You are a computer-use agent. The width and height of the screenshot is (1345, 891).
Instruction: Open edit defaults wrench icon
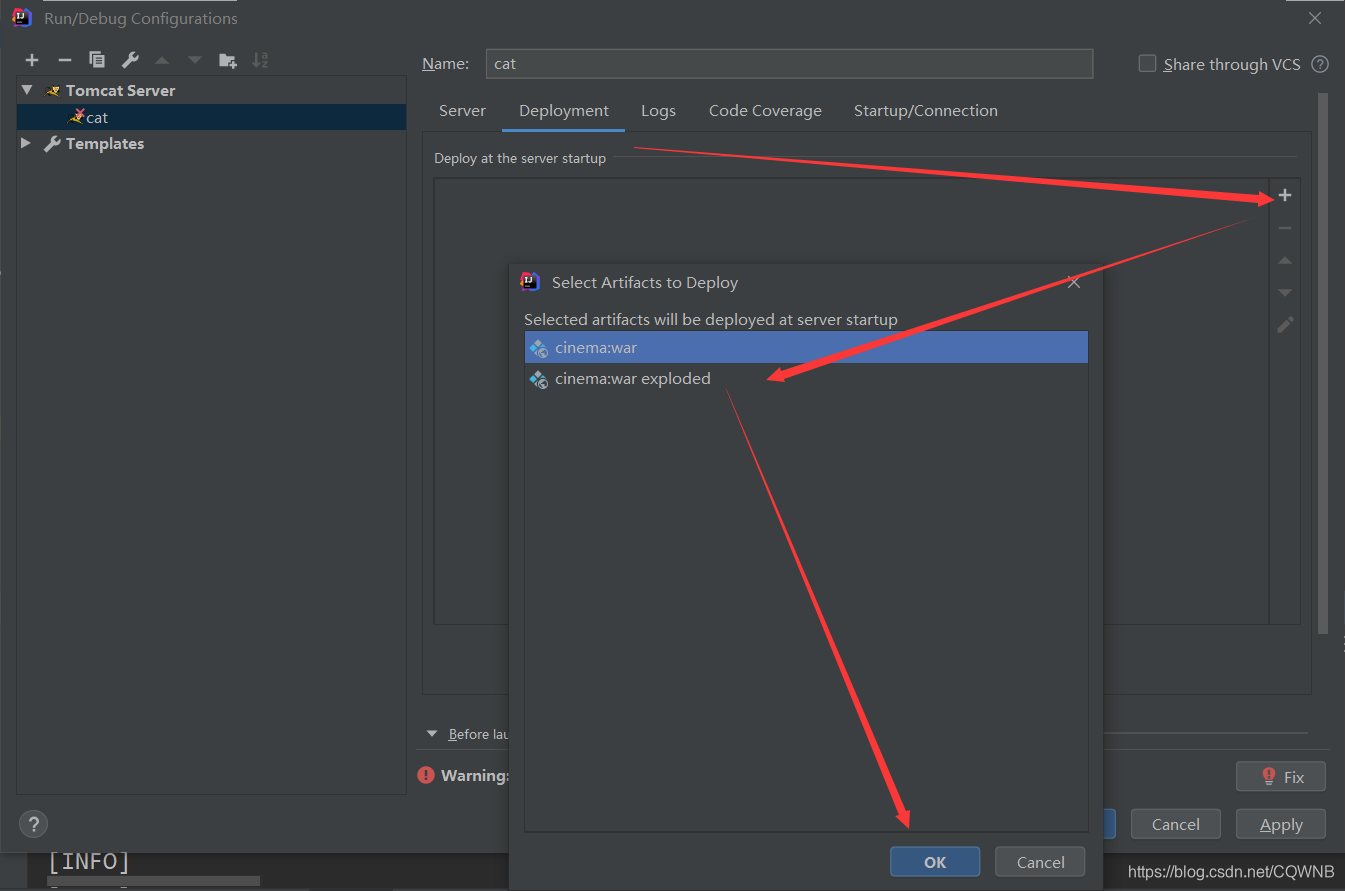pyautogui.click(x=130, y=60)
